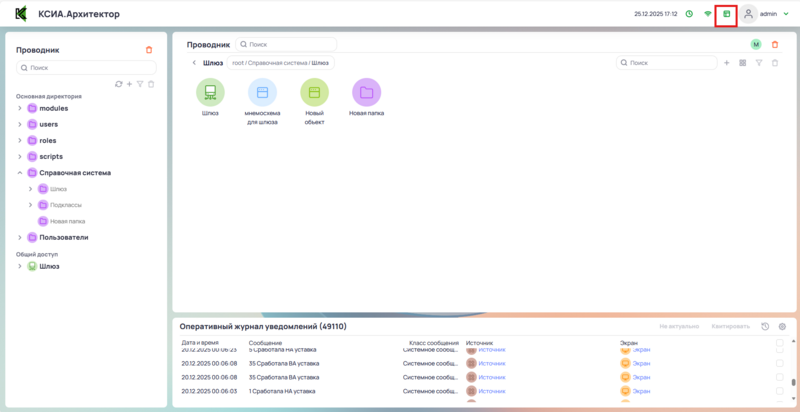Image resolution: width=800 pixels, height=412 pixels.
Task: Click refresh icon in left Проводник panel
Action: (x=119, y=84)
